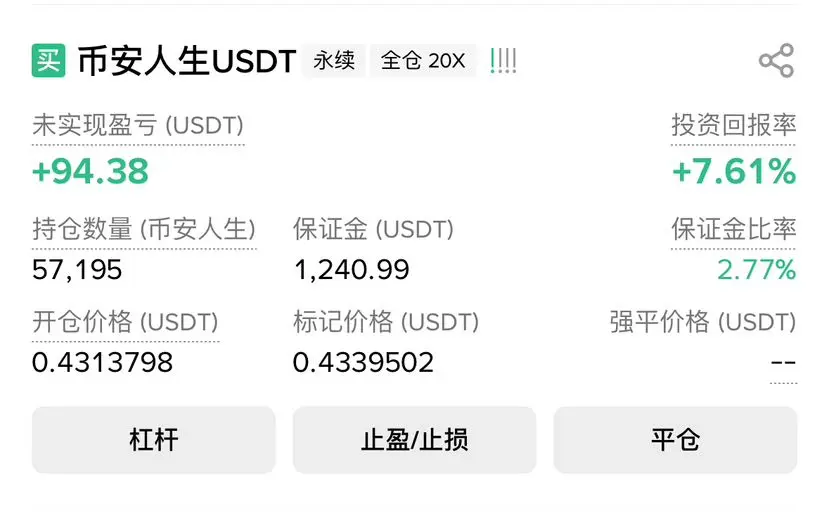This screenshot has height=518, width=829.
Task: Open the 币安人生USDT contract title
Action: [187, 61]
